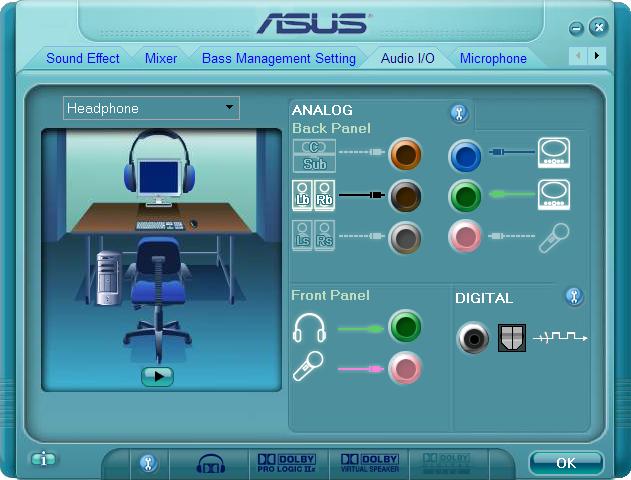Toggle the Dolby Headphone mode button

click(x=210, y=464)
